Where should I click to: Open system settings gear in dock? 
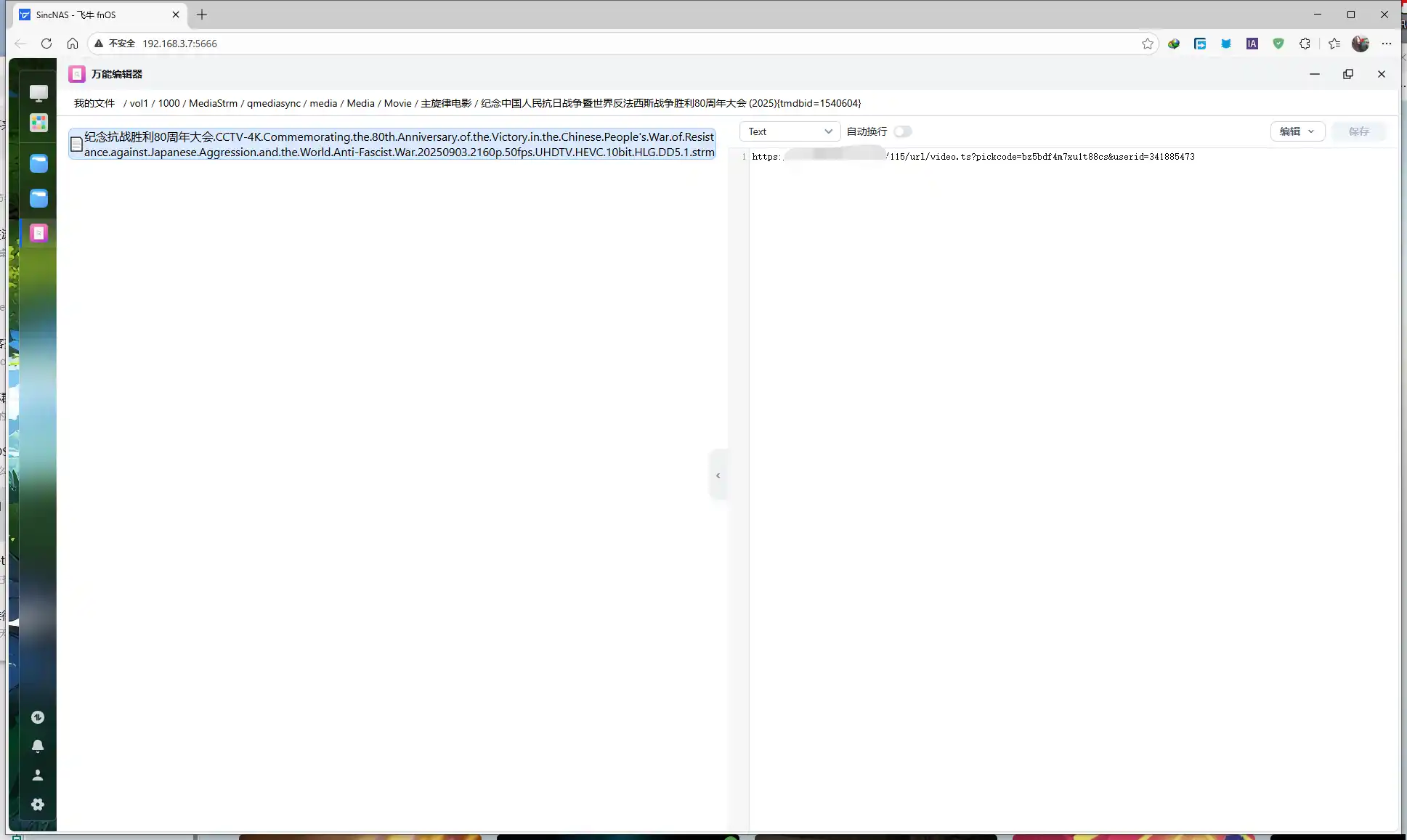pyautogui.click(x=38, y=804)
